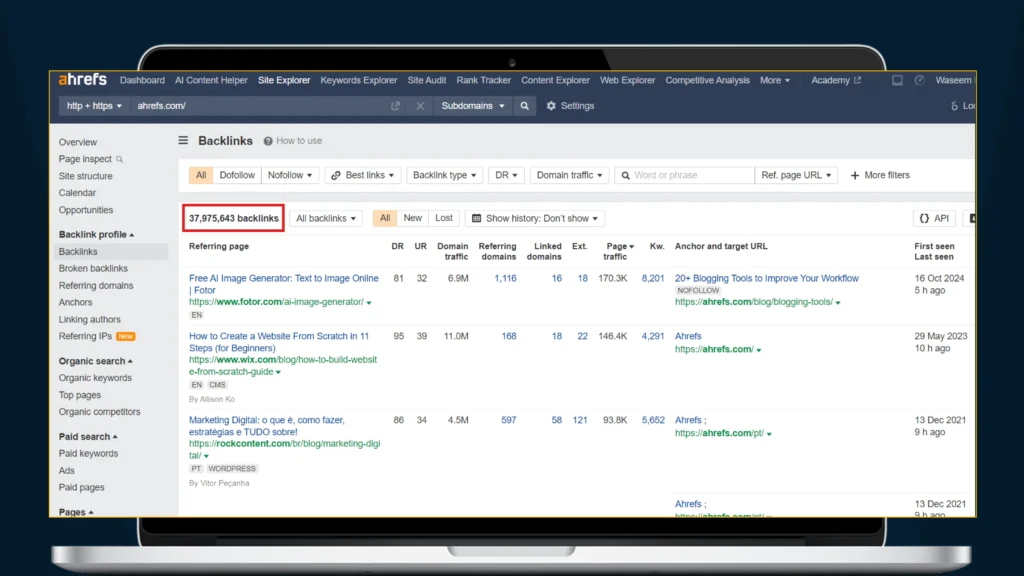
Task: Open the Show history dropdown
Action: point(535,218)
